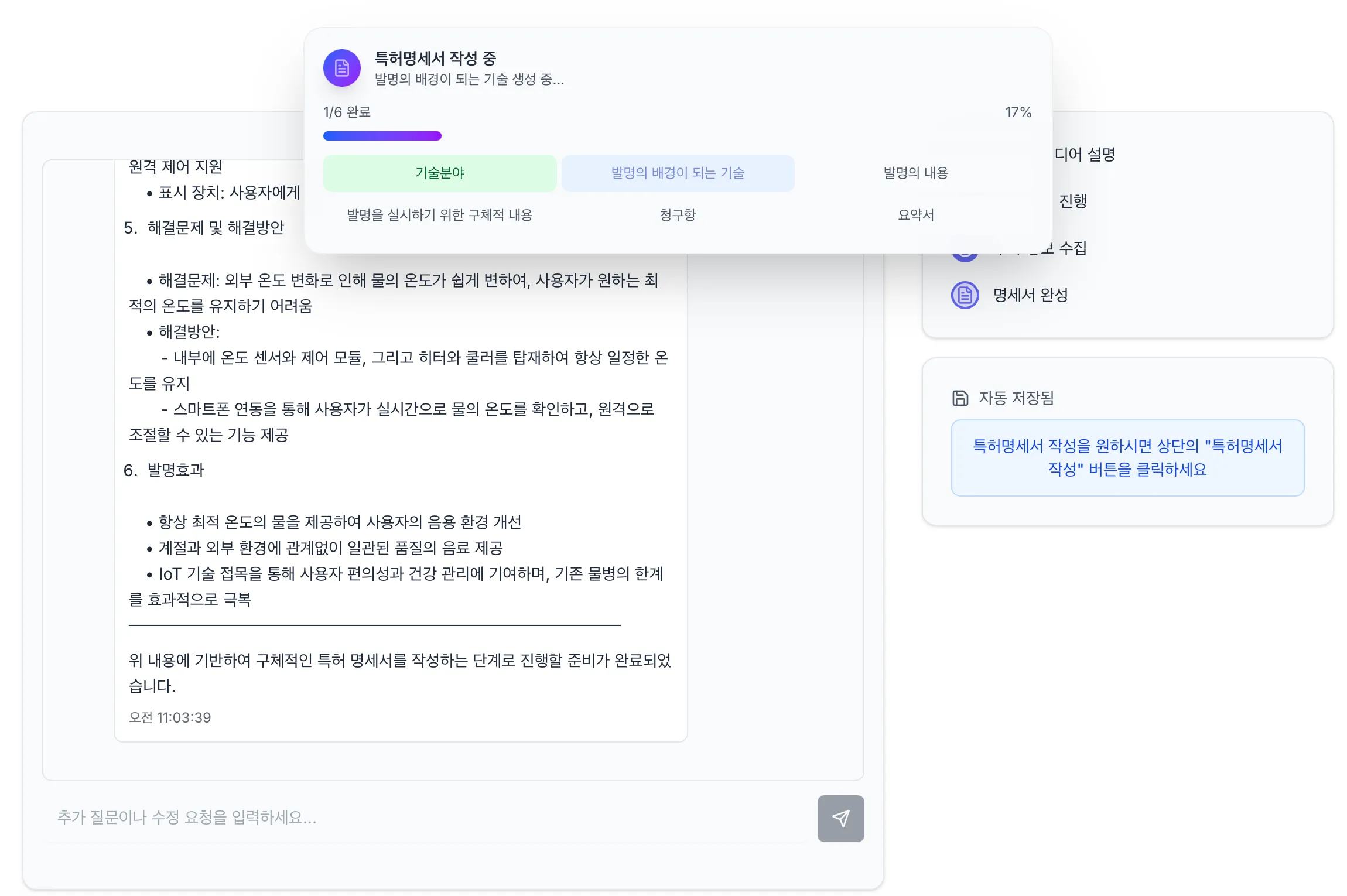Click the purple progress bar
1347x896 pixels.
coord(382,136)
